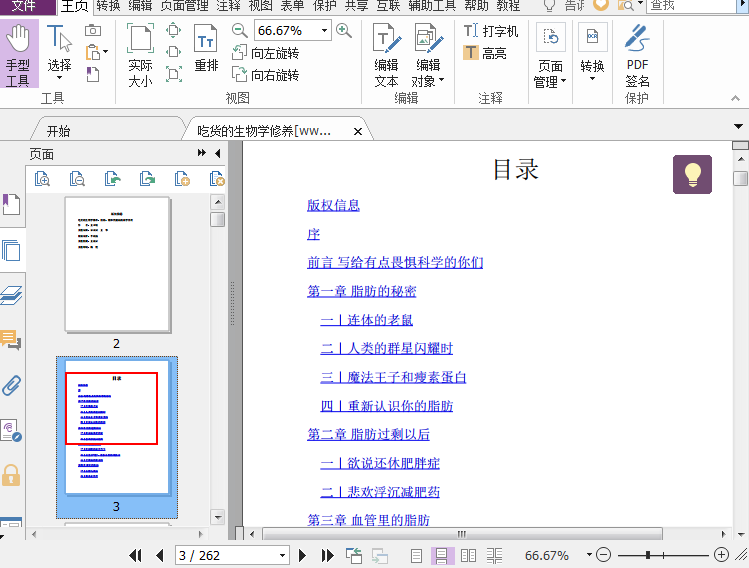Expand the Convert (转换) ribbon button dropdown
The width and height of the screenshot is (749, 568).
click(592, 79)
